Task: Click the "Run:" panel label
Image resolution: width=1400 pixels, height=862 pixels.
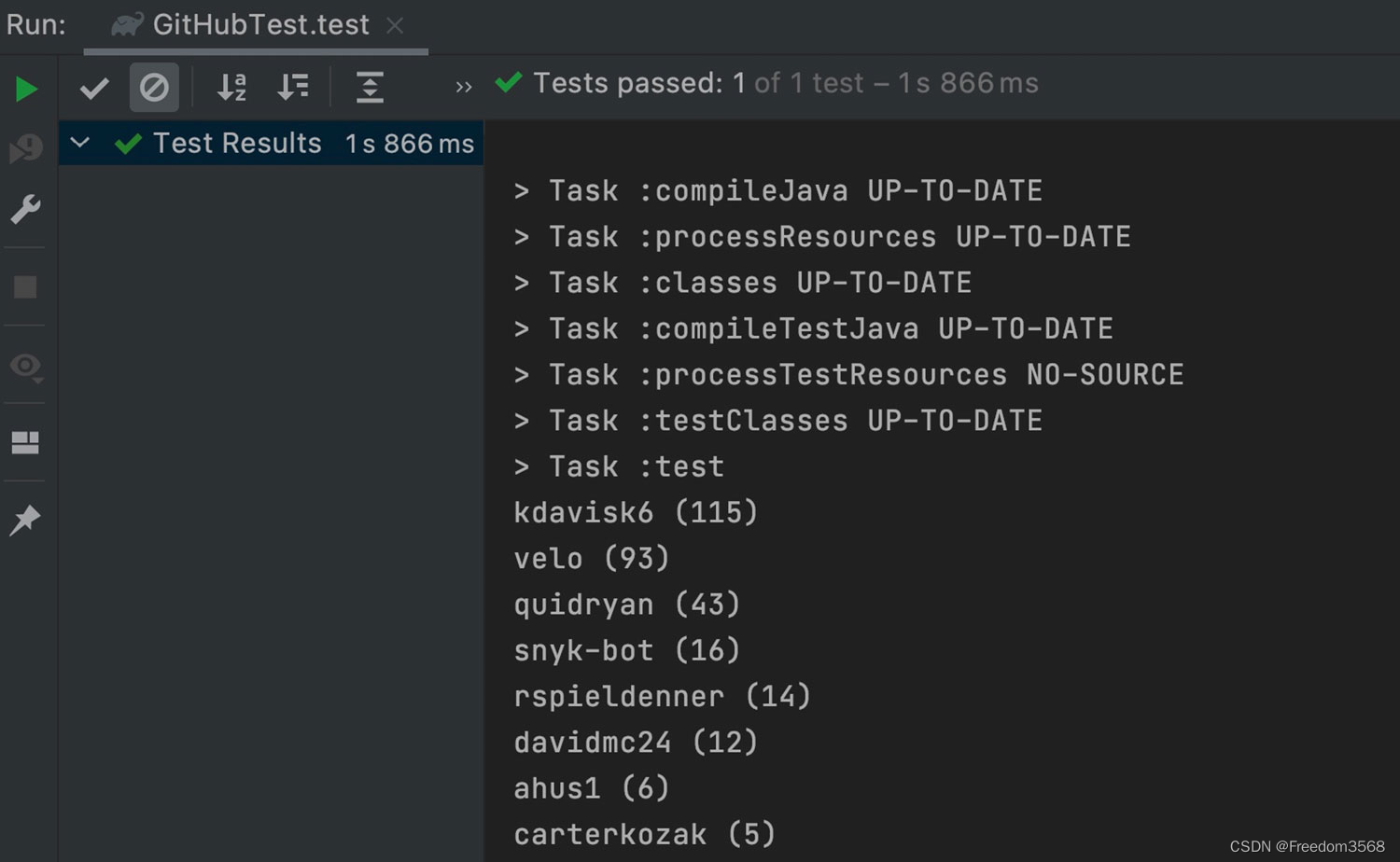Action: pyautogui.click(x=36, y=25)
